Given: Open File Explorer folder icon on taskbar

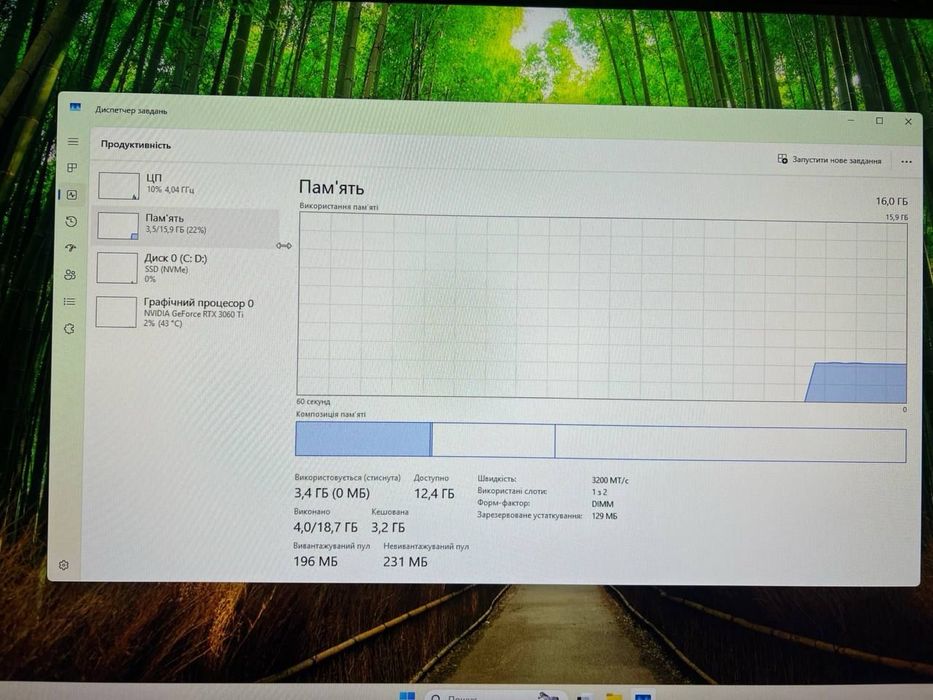Looking at the screenshot, I should pos(613,696).
